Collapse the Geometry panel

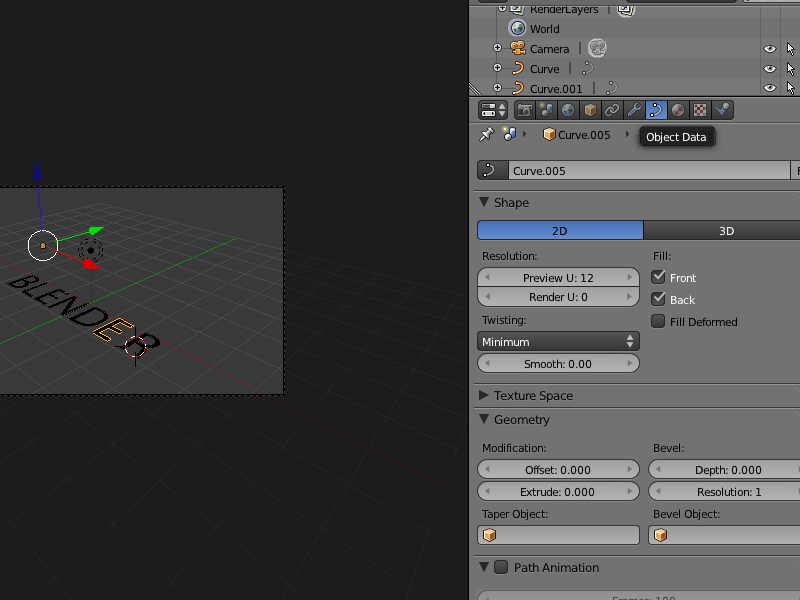(x=484, y=419)
